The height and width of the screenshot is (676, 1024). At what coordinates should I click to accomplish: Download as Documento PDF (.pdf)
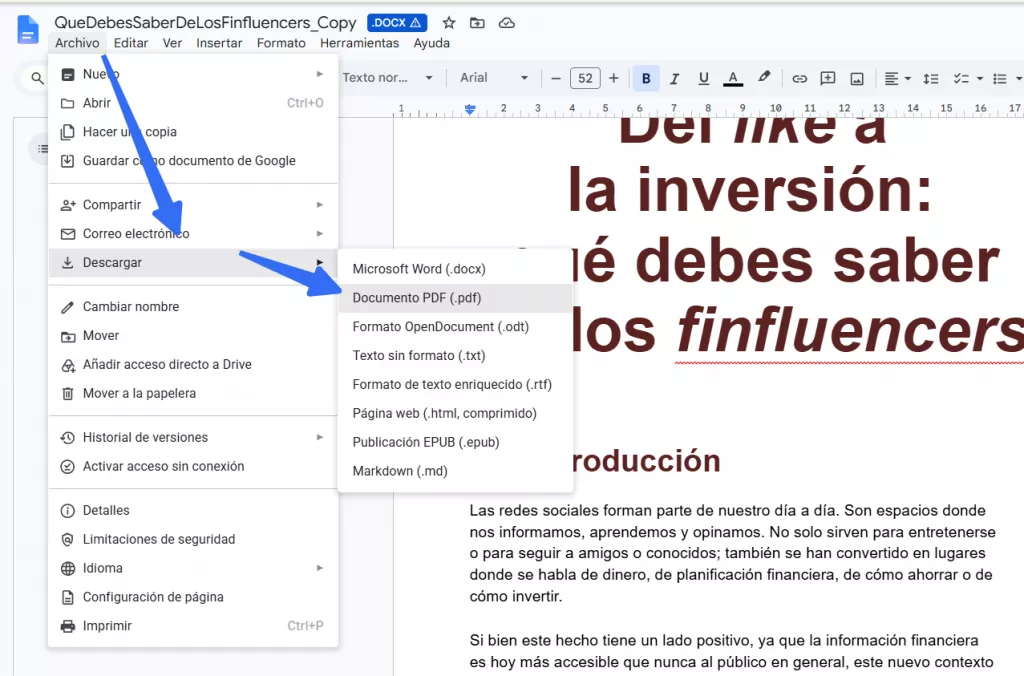click(x=455, y=298)
